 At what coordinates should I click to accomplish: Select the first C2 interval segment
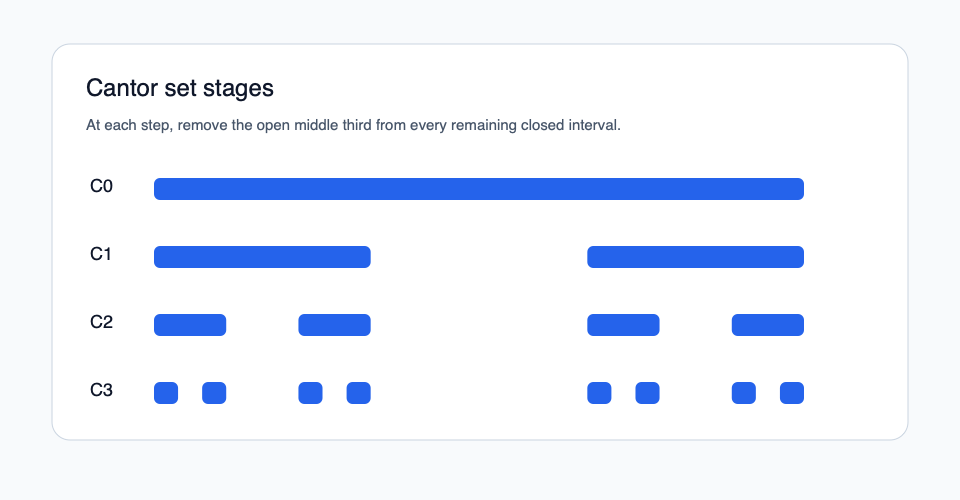click(190, 325)
